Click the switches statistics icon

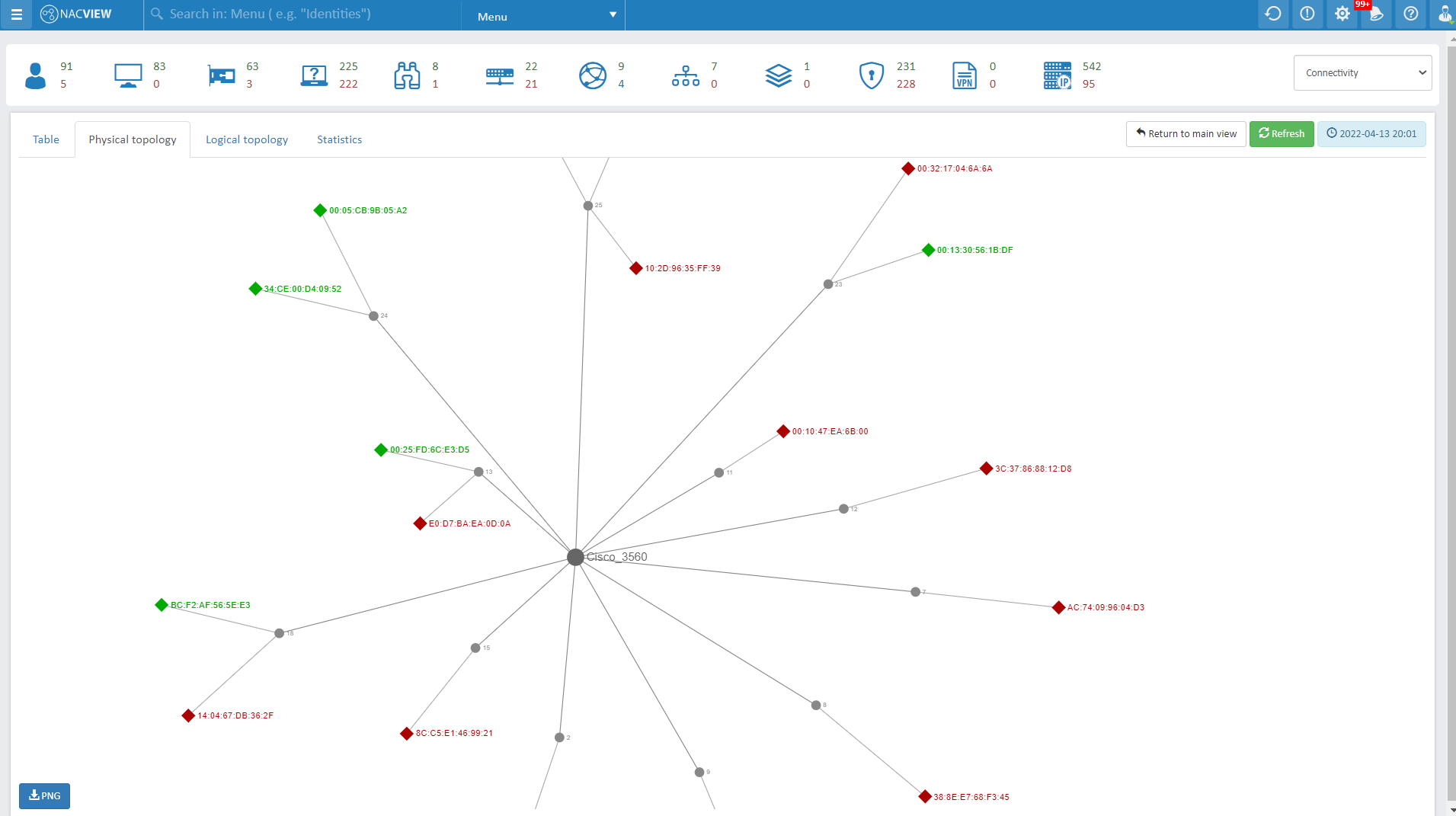pyautogui.click(x=501, y=75)
